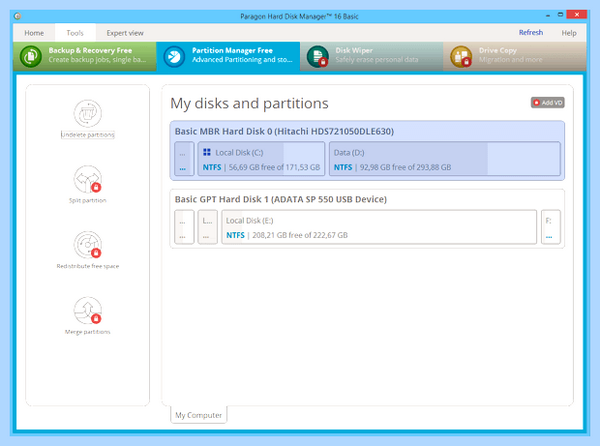This screenshot has height=446, width=600.
Task: Open the Drive Copy tool
Action: pyautogui.click(x=515, y=56)
